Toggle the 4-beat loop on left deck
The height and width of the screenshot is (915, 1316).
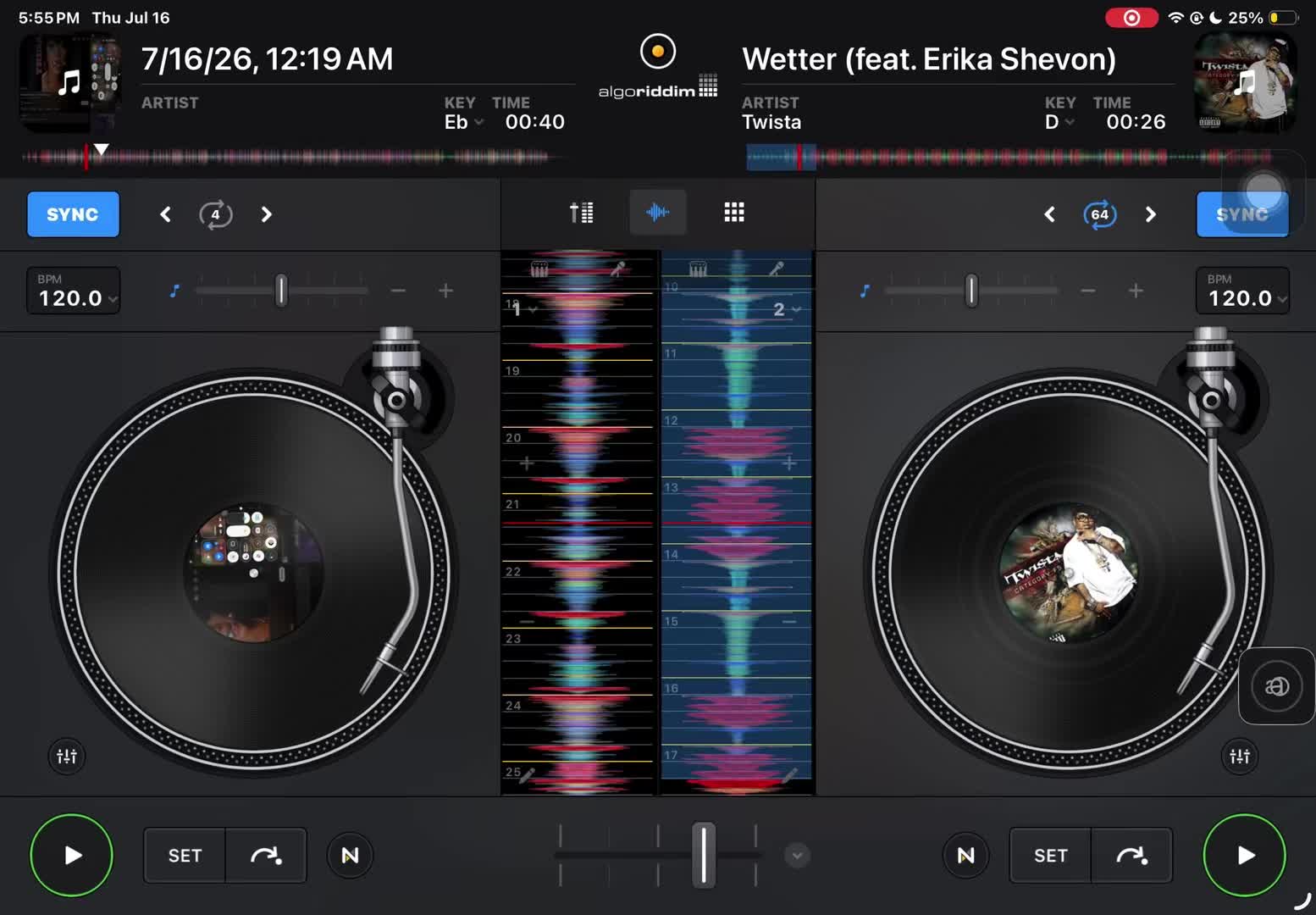(215, 214)
